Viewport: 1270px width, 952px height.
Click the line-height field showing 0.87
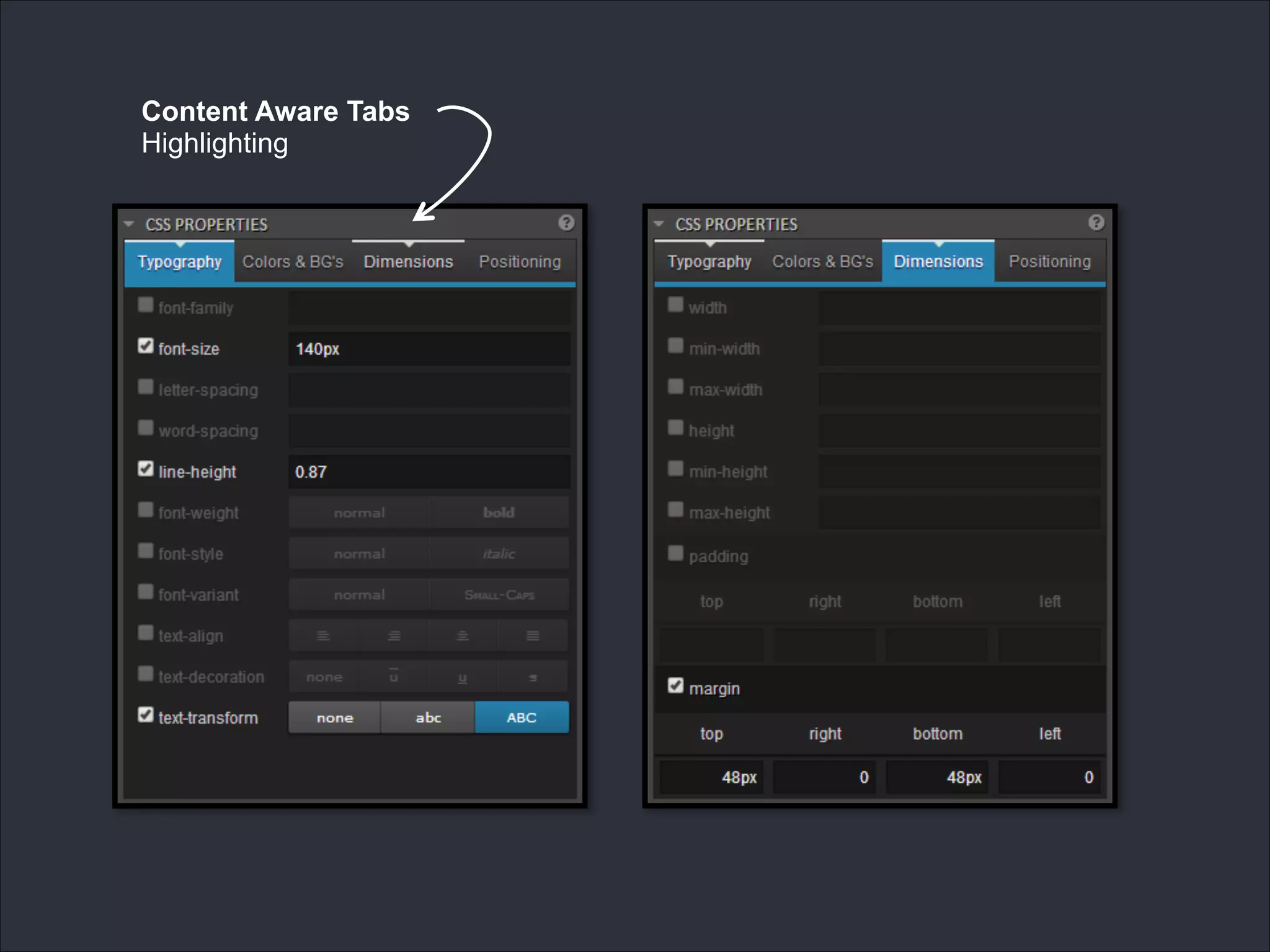pos(429,472)
